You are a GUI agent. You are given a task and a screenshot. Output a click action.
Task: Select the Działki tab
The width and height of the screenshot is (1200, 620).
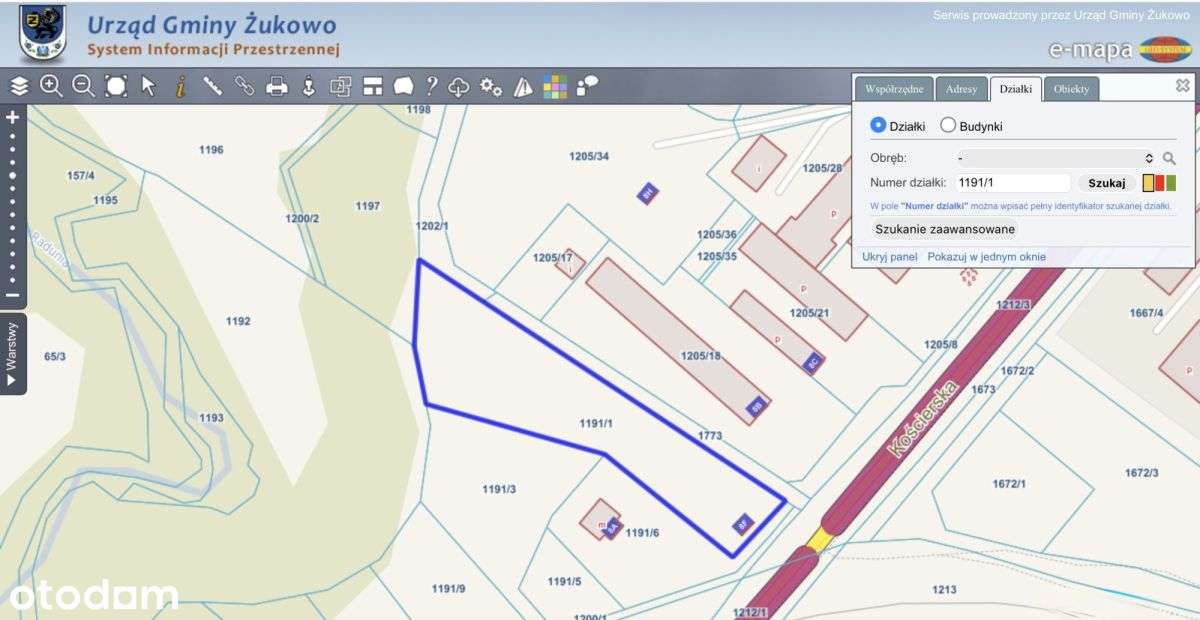(1016, 89)
